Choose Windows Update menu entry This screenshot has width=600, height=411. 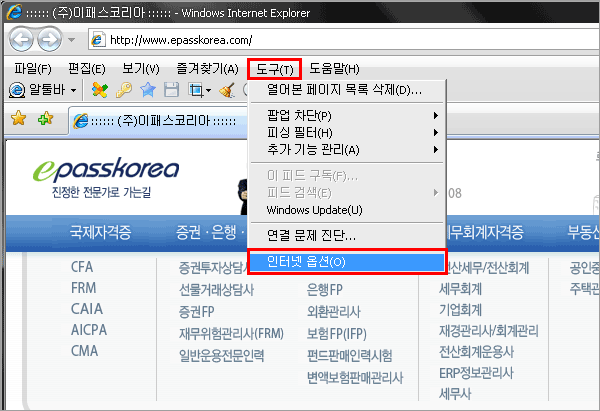[314, 210]
